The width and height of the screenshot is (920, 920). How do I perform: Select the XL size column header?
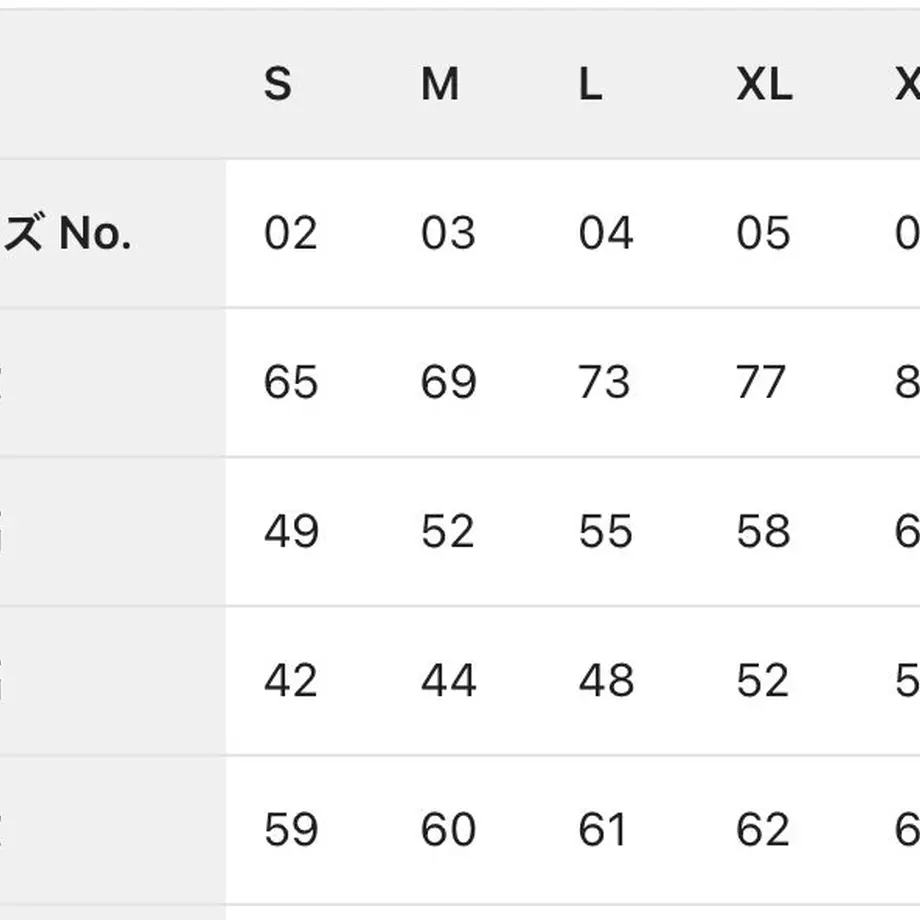coord(765,84)
